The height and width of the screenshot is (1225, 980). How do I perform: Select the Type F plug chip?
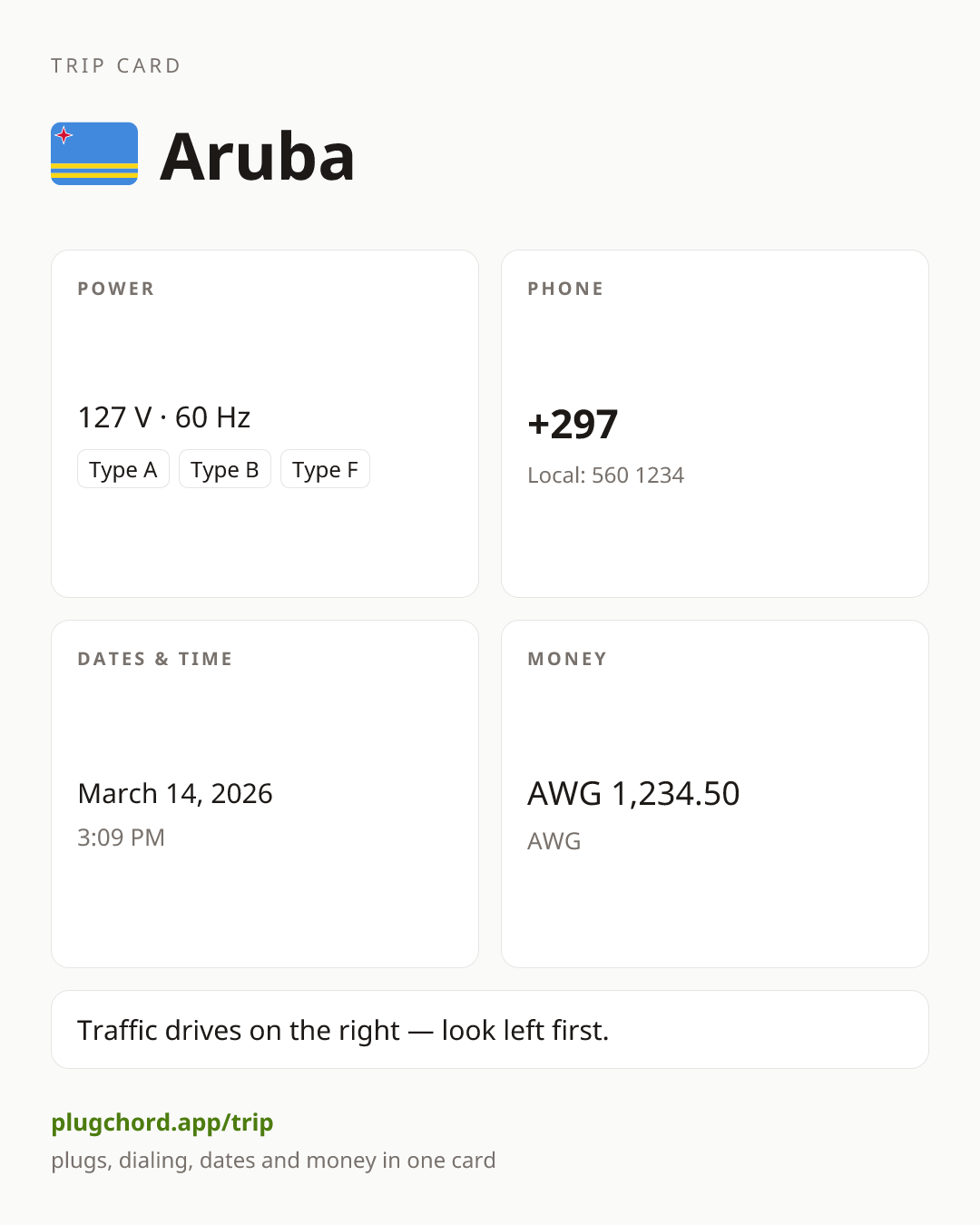tap(325, 469)
